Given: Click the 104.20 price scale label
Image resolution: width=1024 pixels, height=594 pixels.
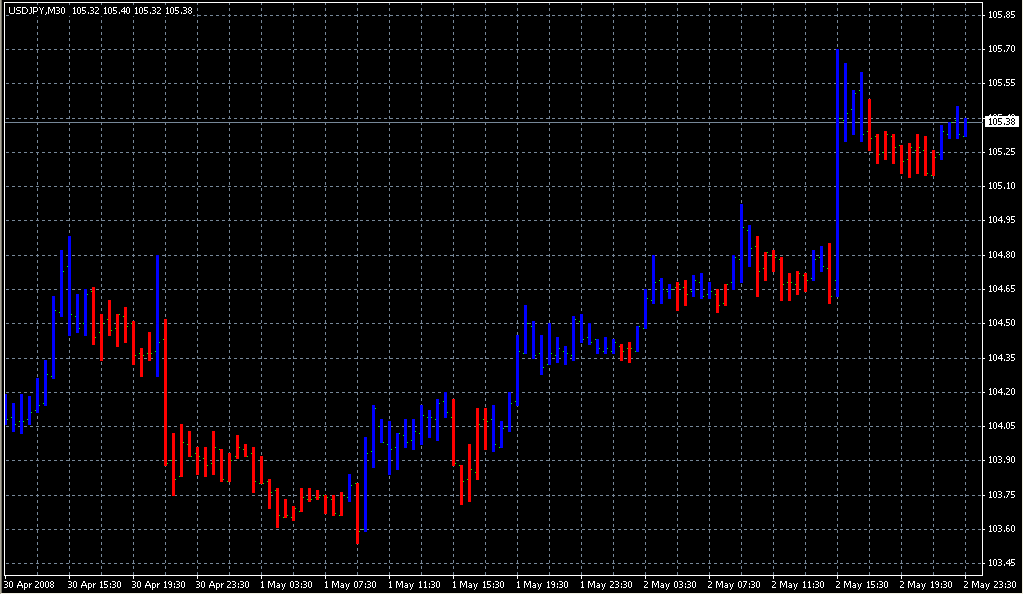Looking at the screenshot, I should pos(1000,392).
